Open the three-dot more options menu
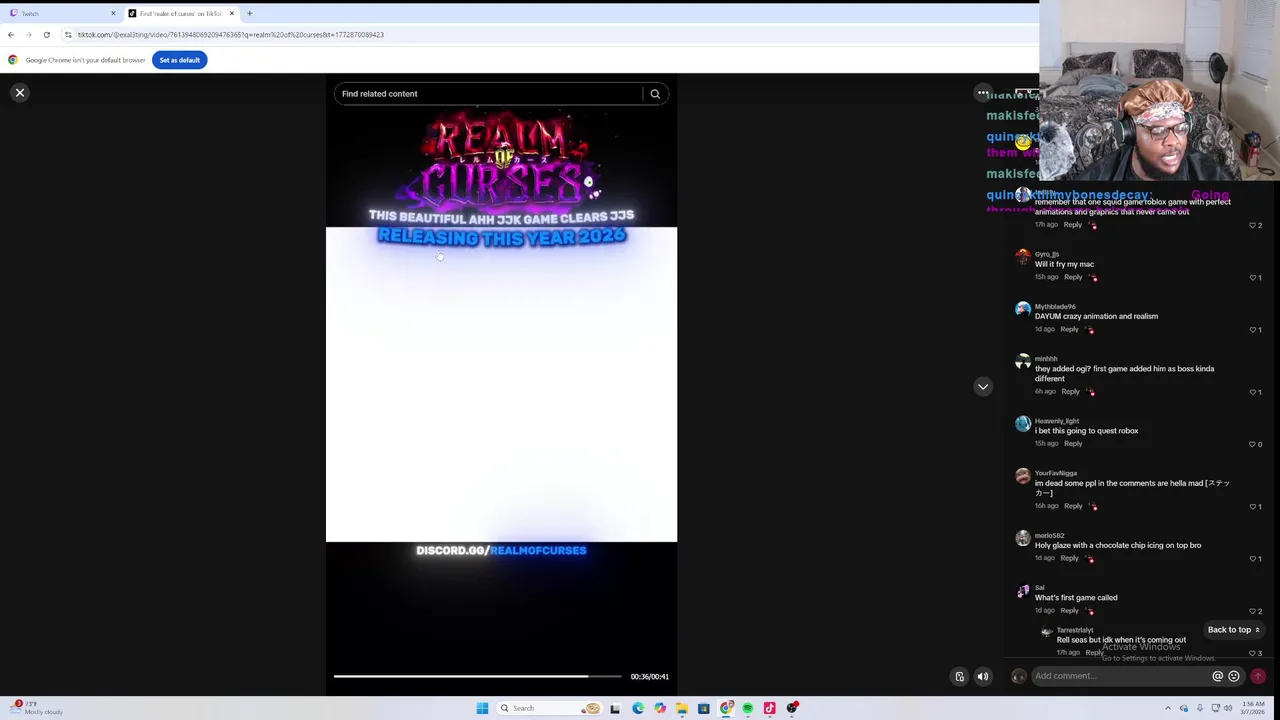This screenshot has width=1280, height=720. (x=983, y=93)
